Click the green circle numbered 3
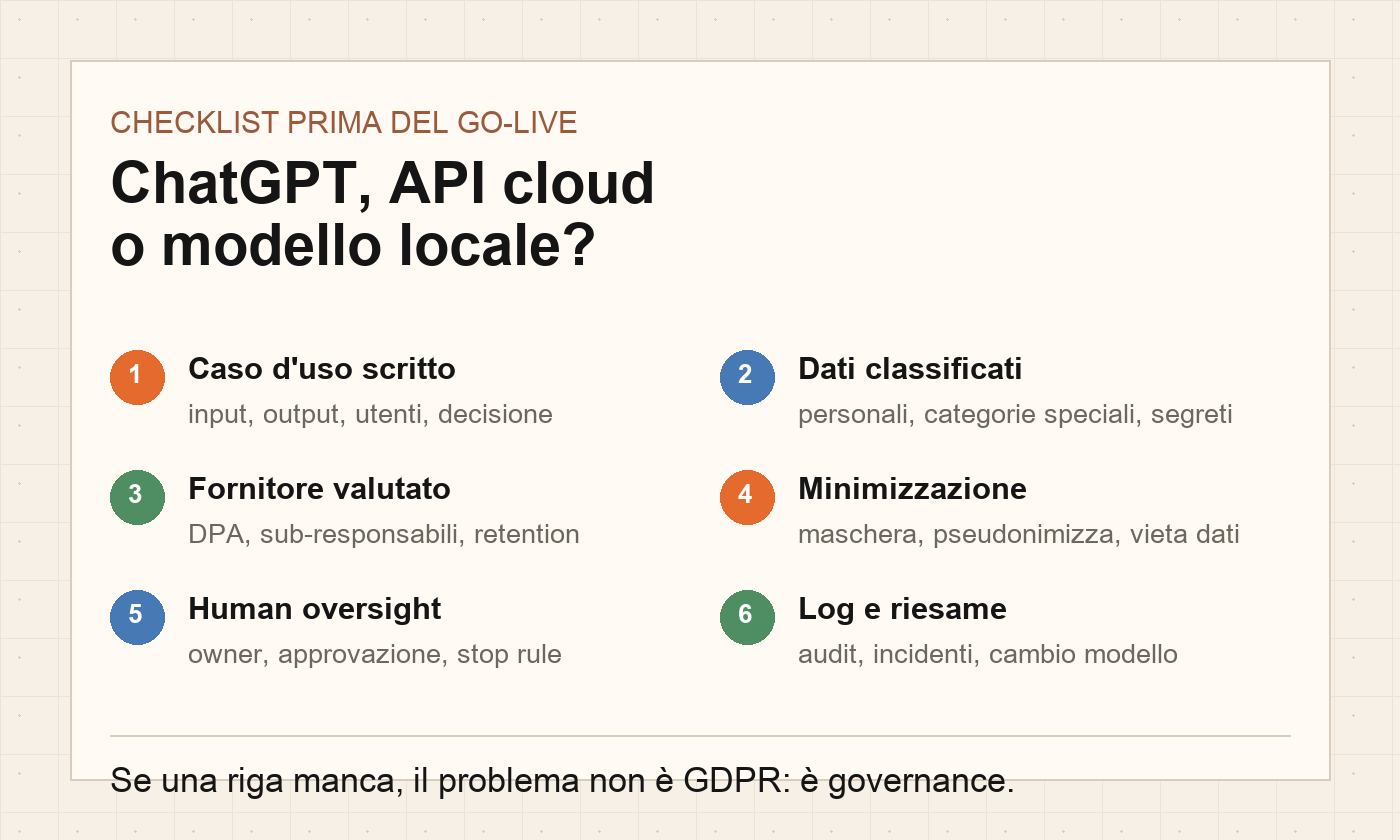This screenshot has width=1400, height=840. coord(137,497)
